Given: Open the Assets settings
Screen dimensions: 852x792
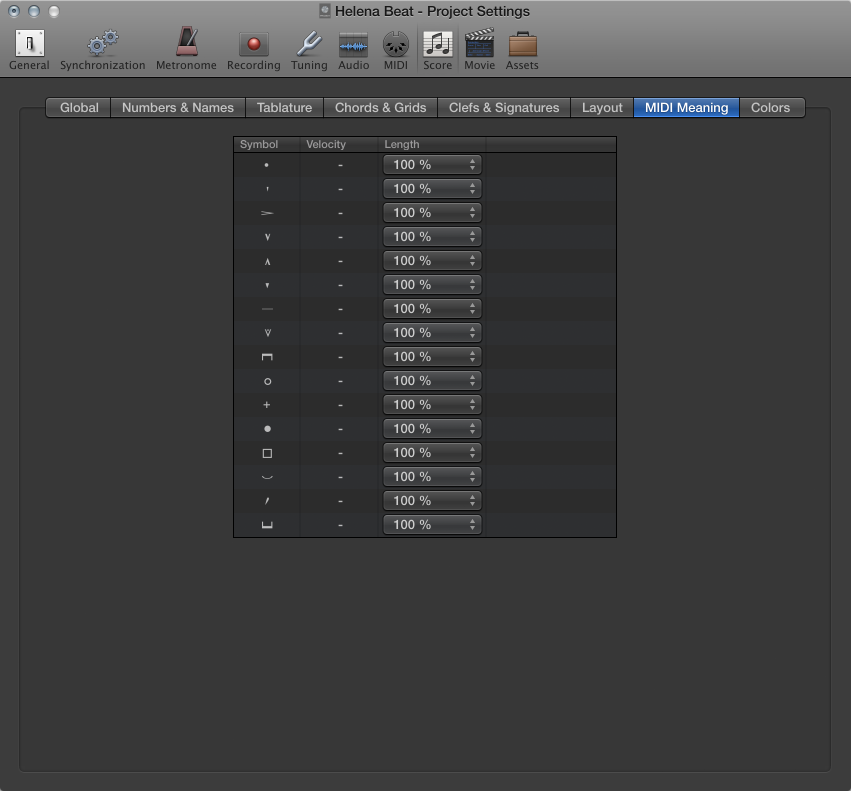Looking at the screenshot, I should click(521, 45).
